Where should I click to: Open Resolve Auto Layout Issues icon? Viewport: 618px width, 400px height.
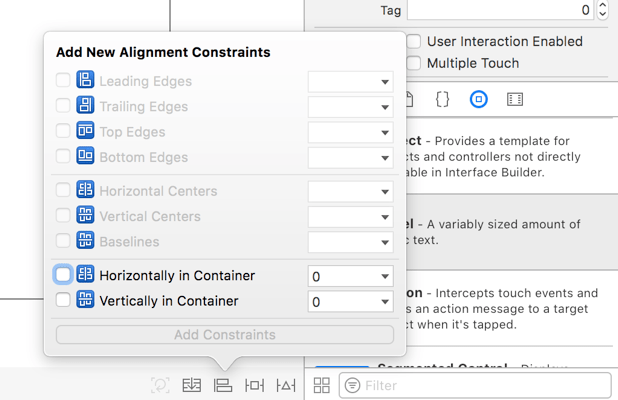click(x=286, y=385)
